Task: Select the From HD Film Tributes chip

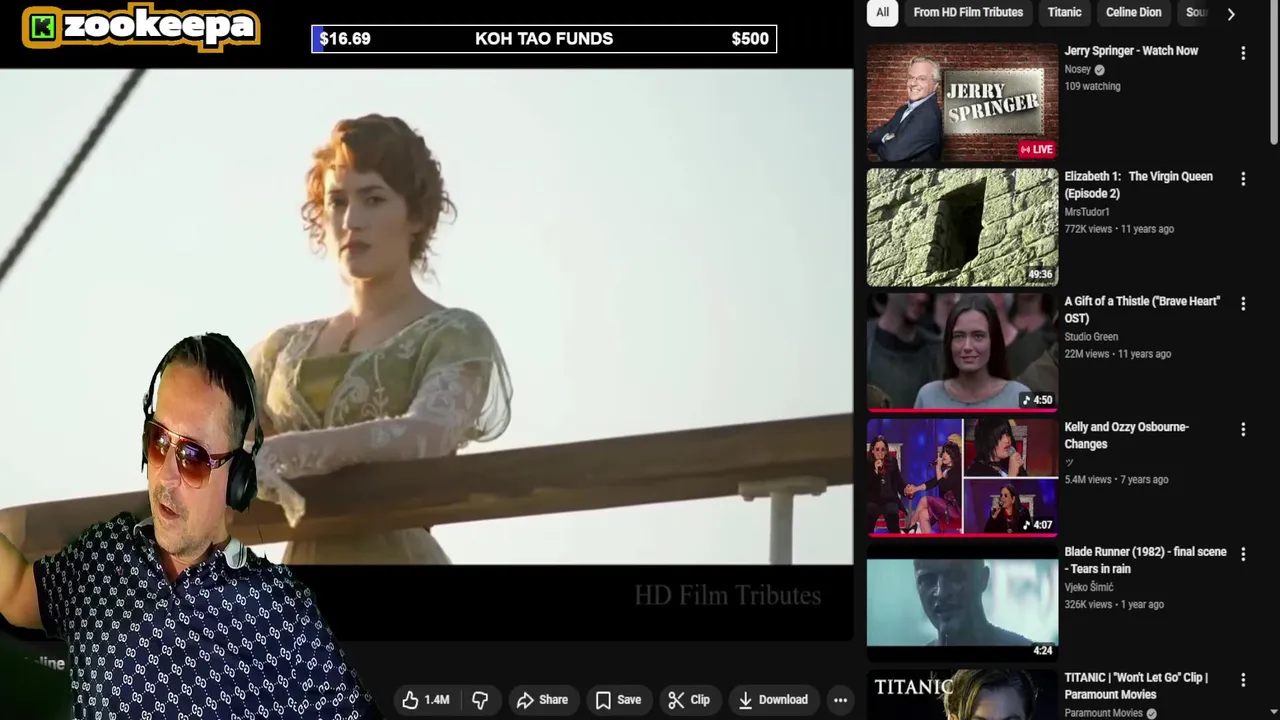Action: point(968,12)
